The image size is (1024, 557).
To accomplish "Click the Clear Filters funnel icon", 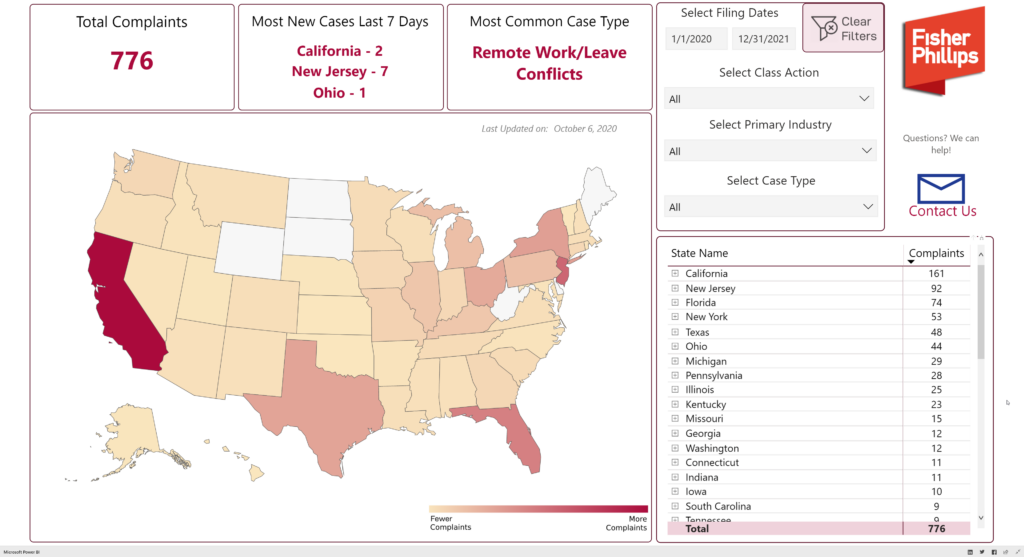I will (x=825, y=29).
